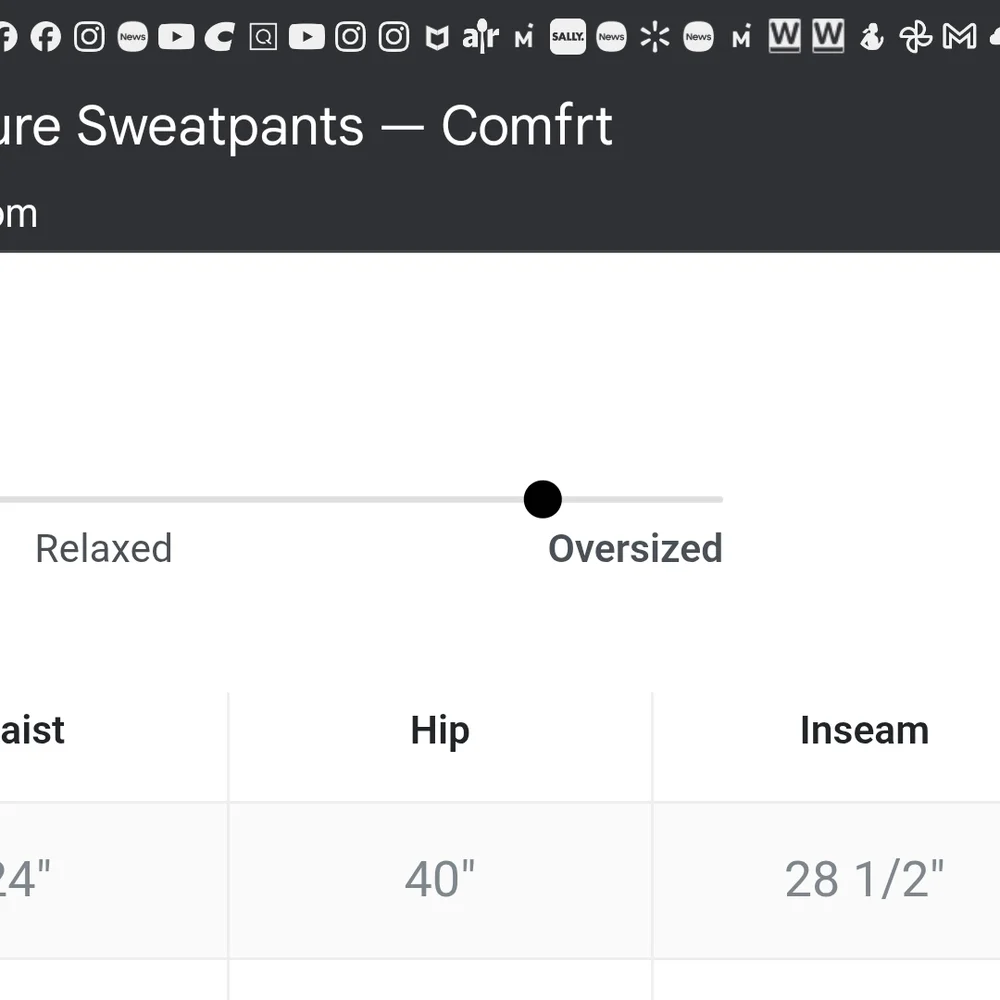Open the 'air' notification icon

(x=480, y=37)
